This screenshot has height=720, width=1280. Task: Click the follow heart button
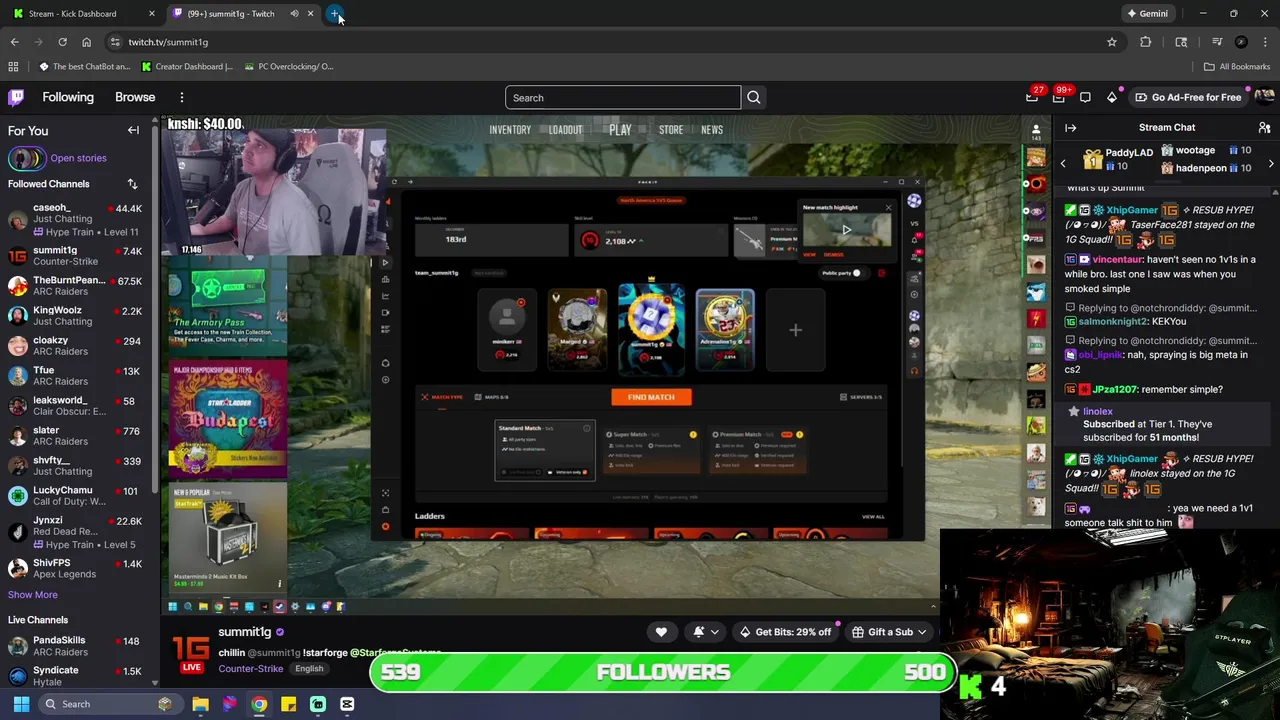click(x=661, y=632)
